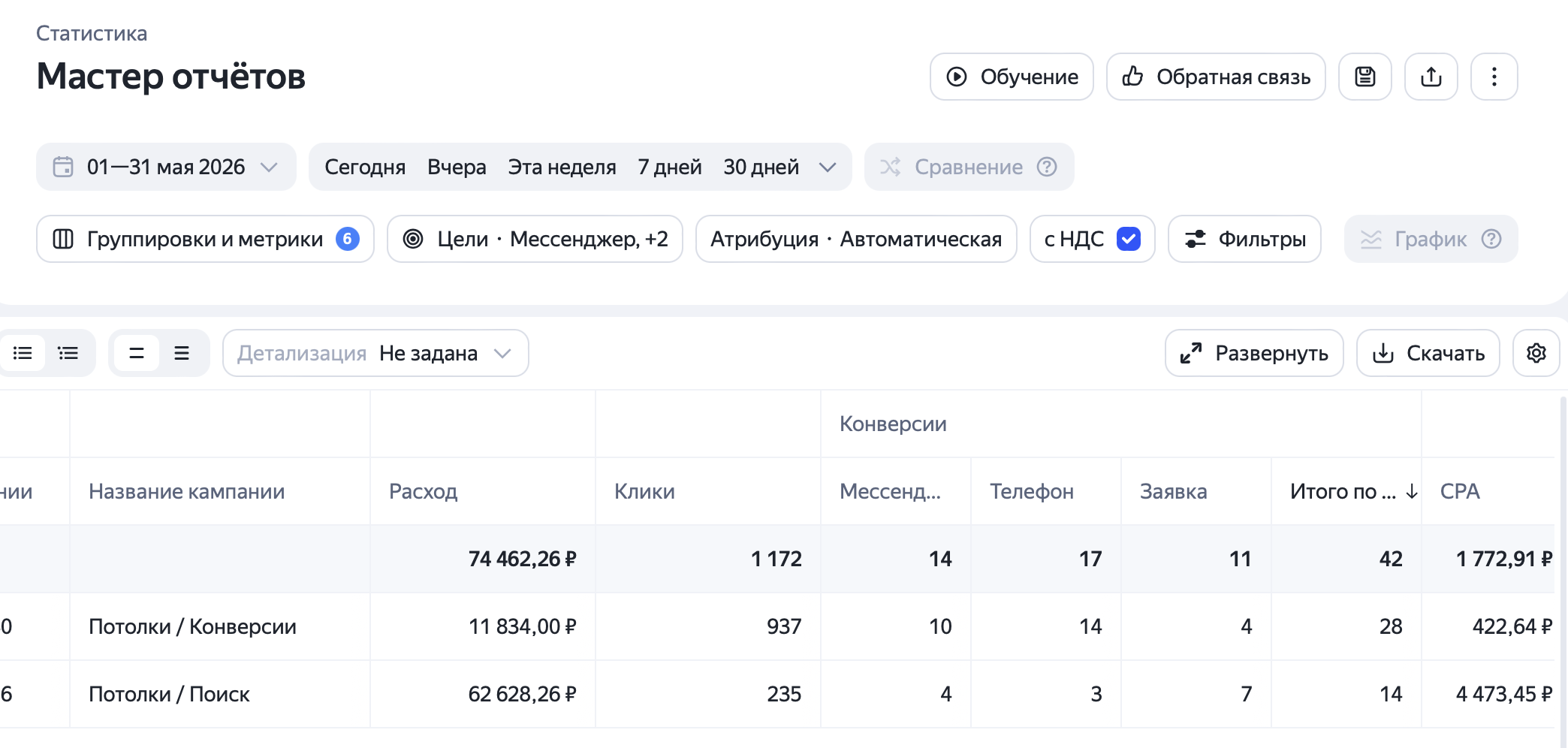Click the Сравнение button
Viewport: 1568px width, 748px height.
click(x=969, y=167)
